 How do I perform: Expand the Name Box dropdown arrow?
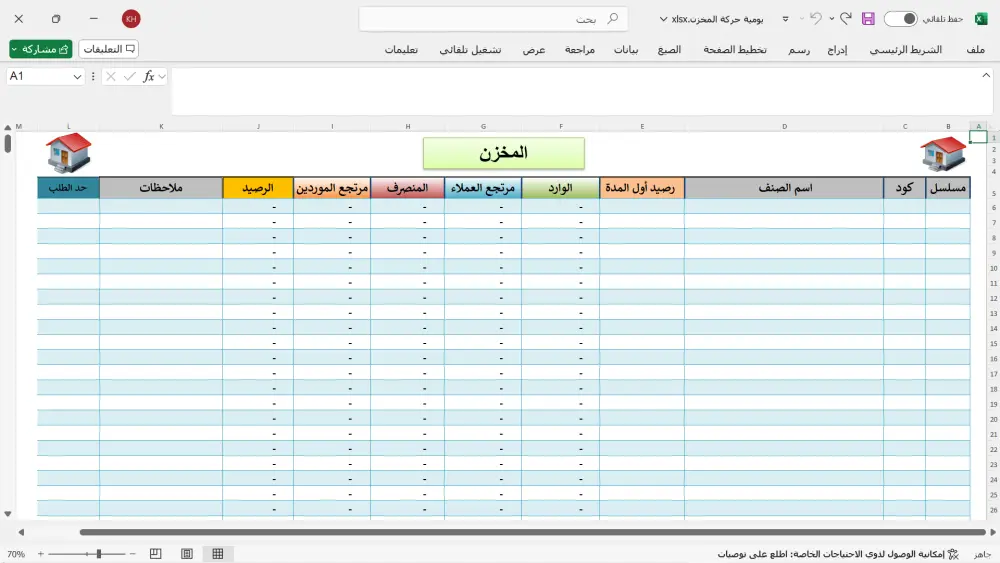[77, 77]
